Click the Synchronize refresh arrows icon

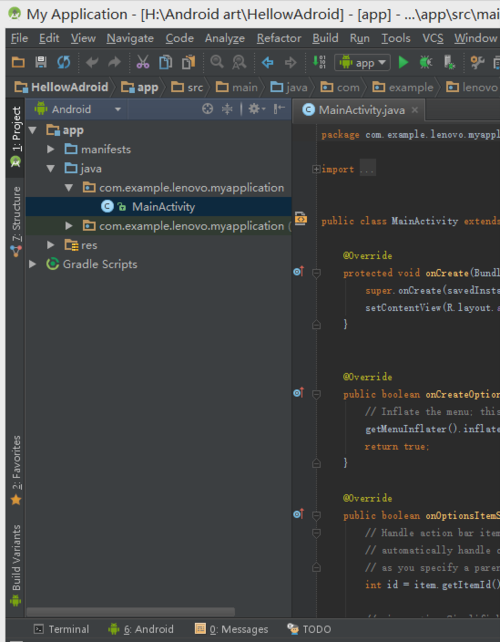(63, 62)
